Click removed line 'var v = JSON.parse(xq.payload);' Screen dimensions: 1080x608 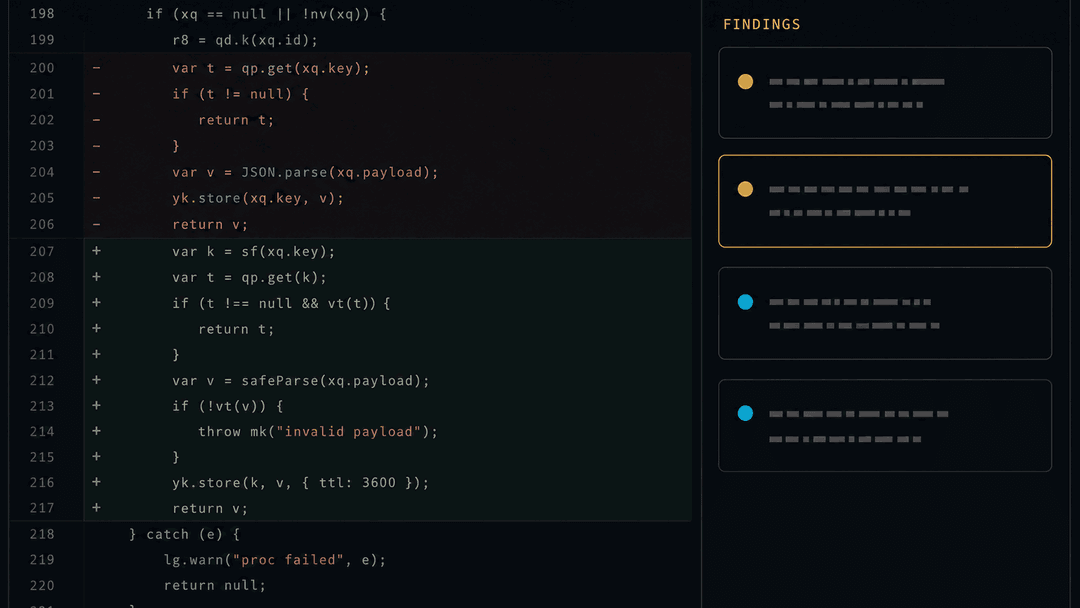[x=305, y=172]
